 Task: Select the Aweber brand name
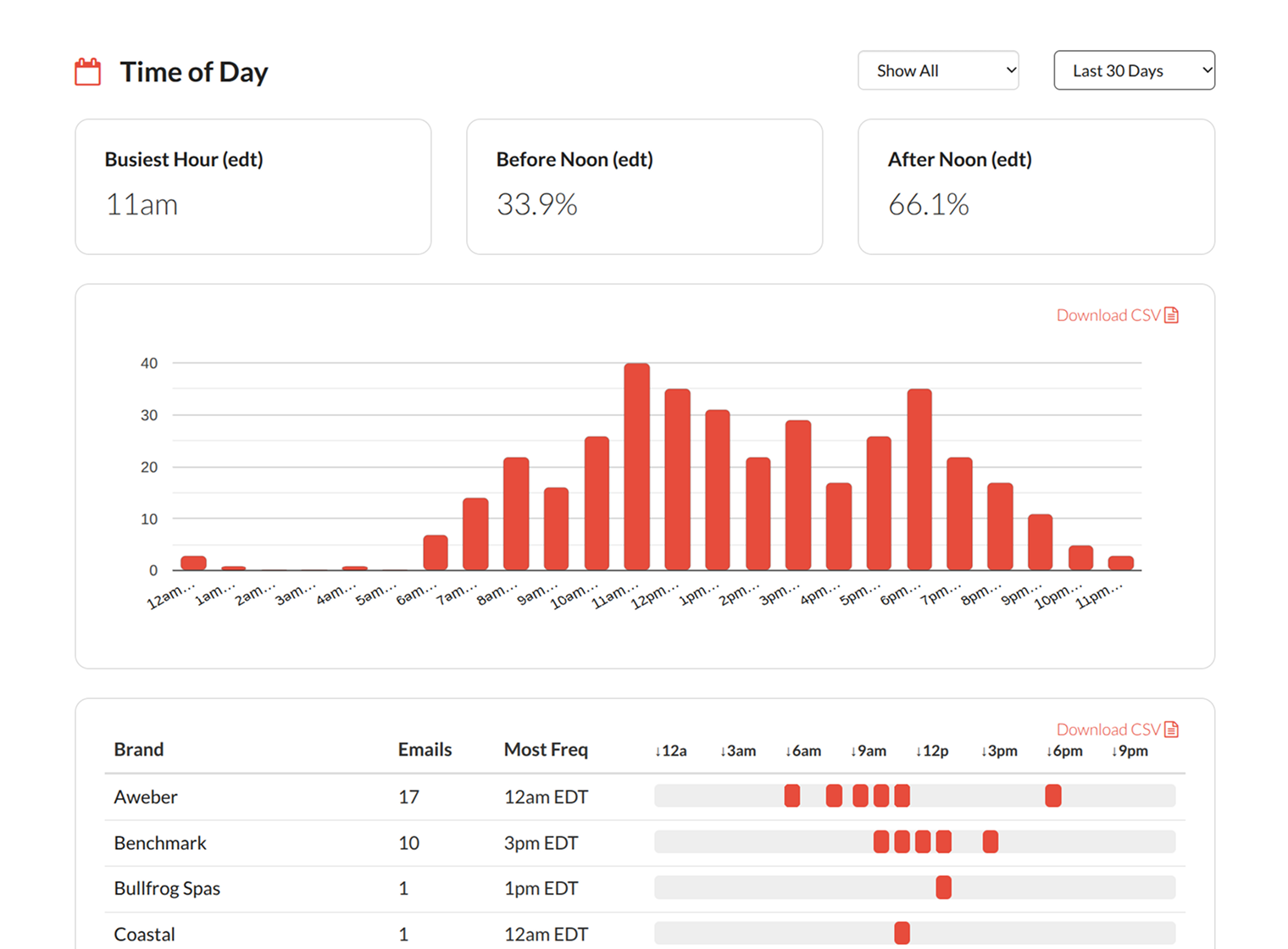tap(146, 797)
